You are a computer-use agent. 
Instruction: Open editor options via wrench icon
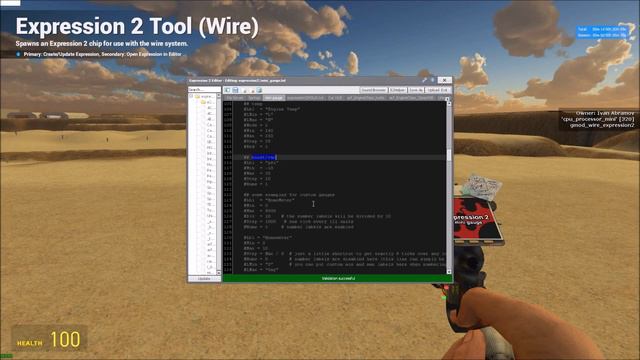point(424,80)
